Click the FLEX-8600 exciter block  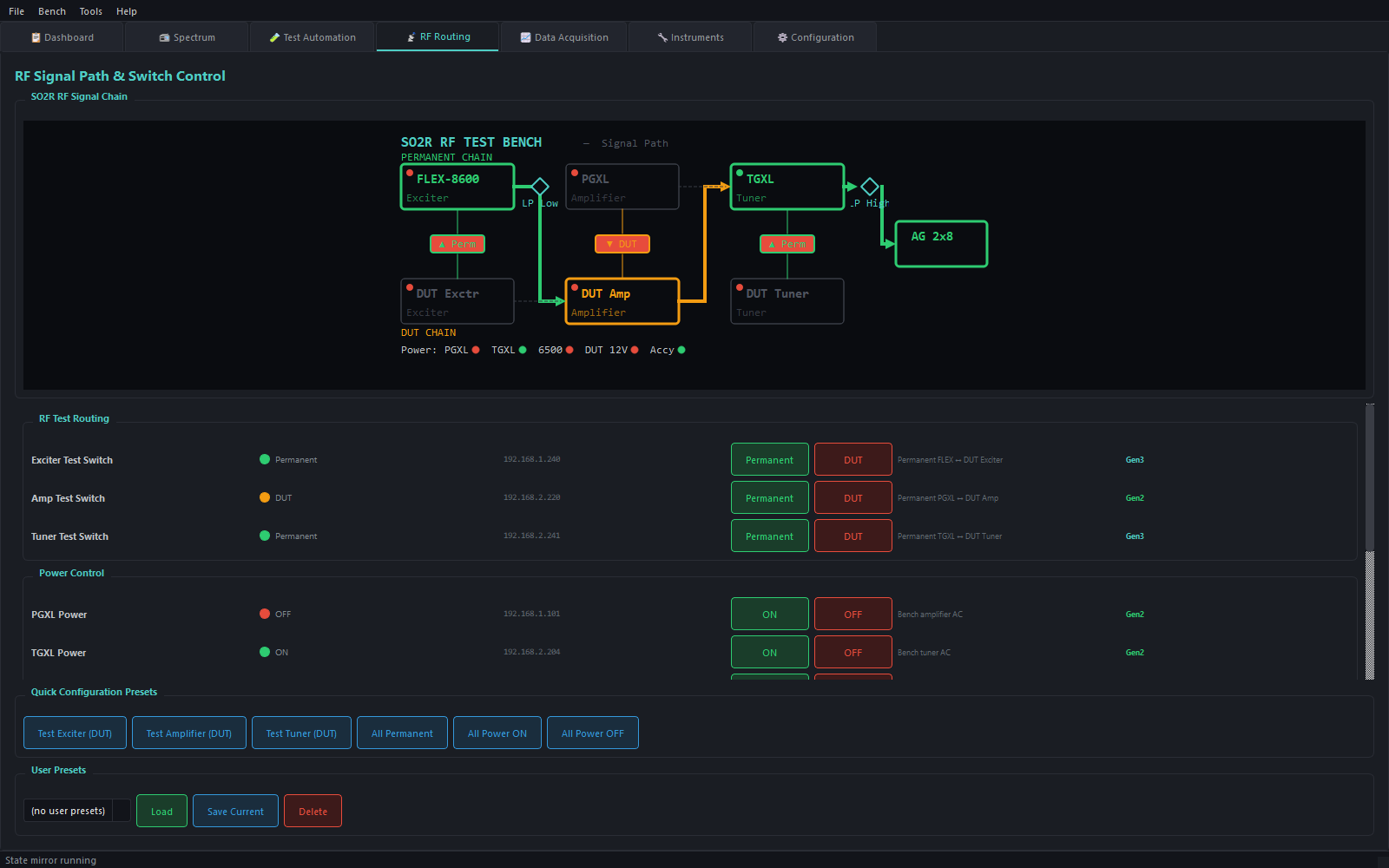(458, 187)
